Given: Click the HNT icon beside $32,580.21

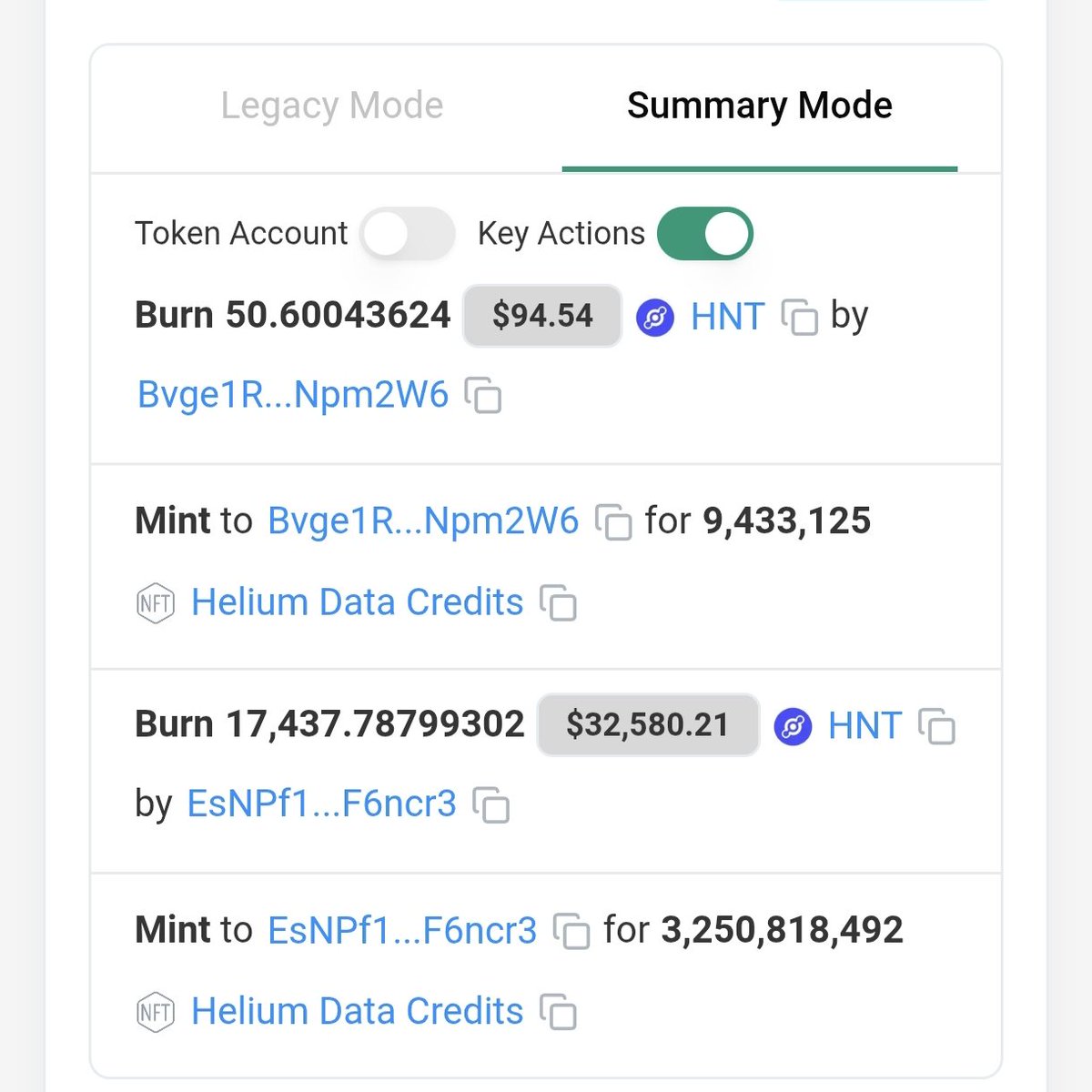Looking at the screenshot, I should (x=793, y=728).
